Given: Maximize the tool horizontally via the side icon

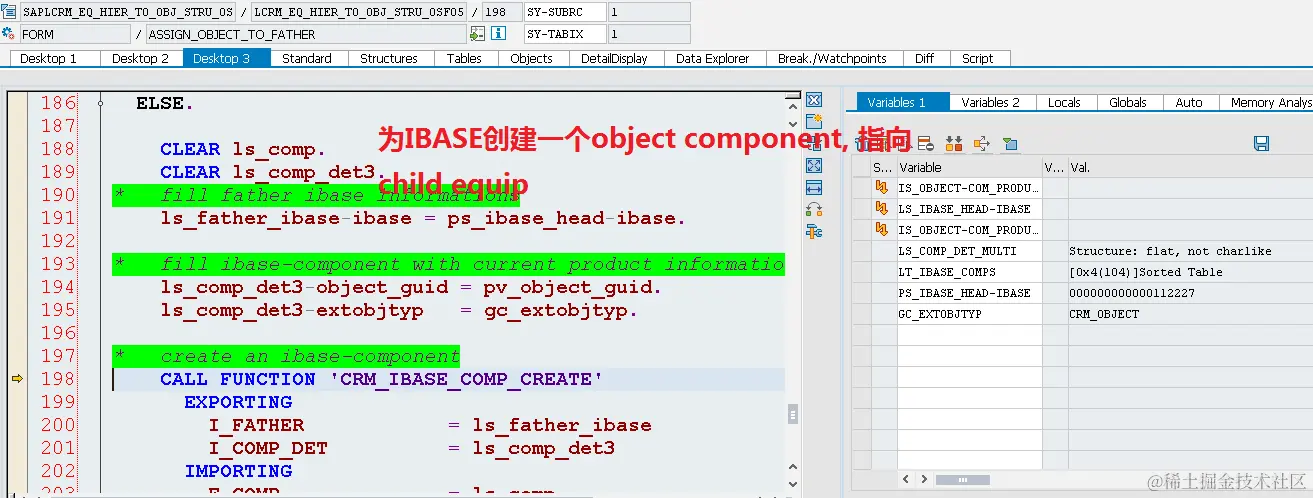Looking at the screenshot, I should [814, 188].
